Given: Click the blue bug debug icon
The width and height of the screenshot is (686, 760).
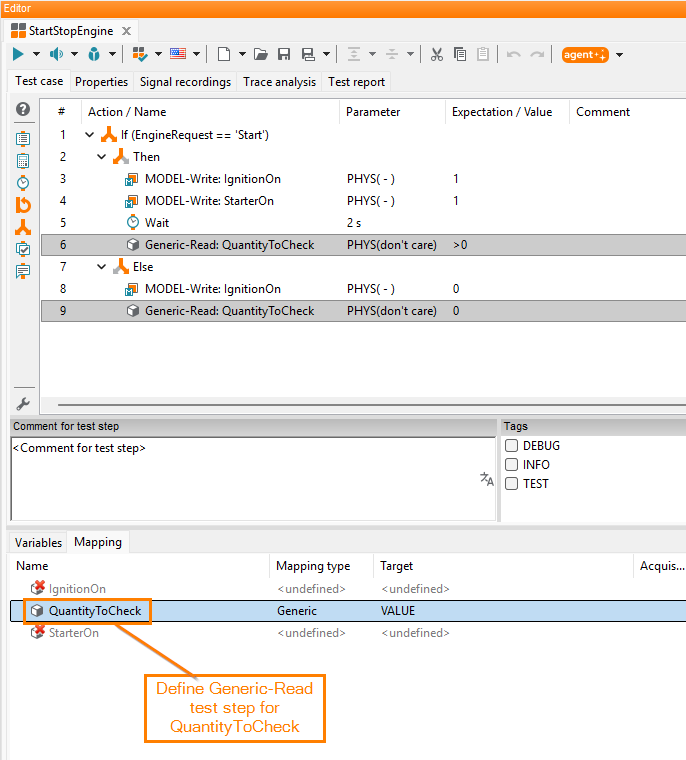Looking at the screenshot, I should click(94, 54).
